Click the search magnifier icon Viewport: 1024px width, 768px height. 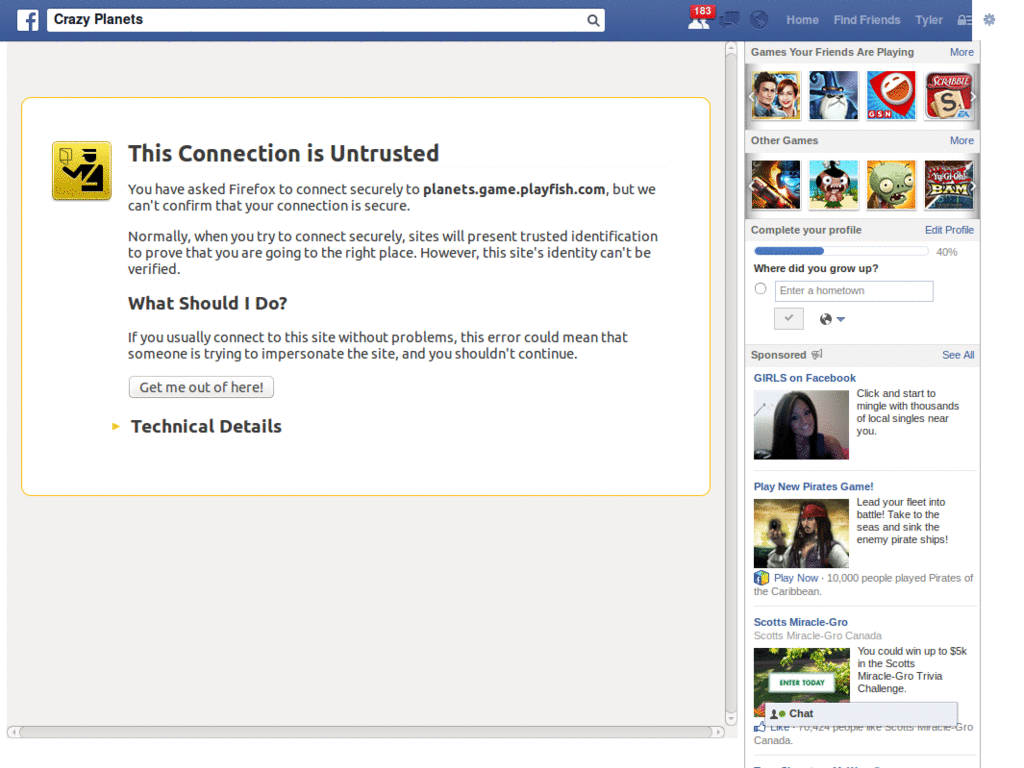[x=592, y=20]
